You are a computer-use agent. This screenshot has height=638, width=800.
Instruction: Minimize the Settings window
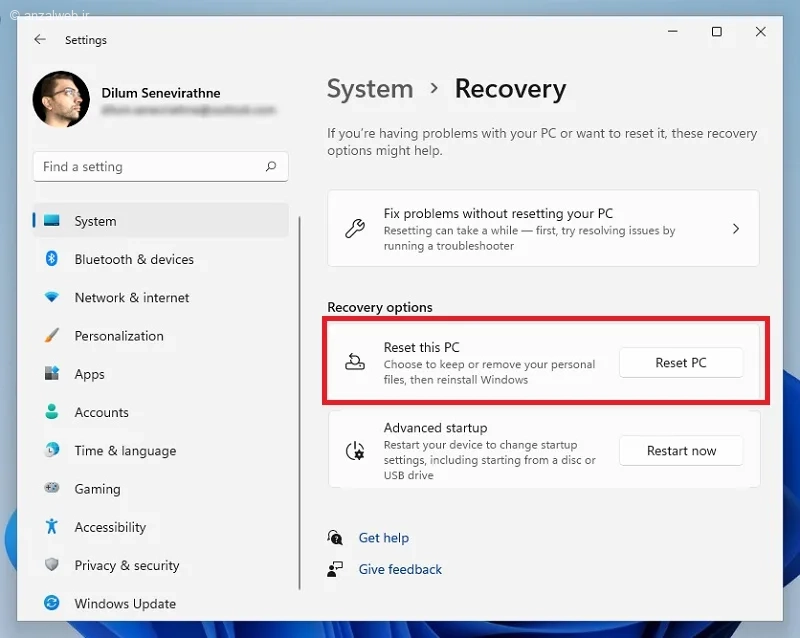coord(673,32)
